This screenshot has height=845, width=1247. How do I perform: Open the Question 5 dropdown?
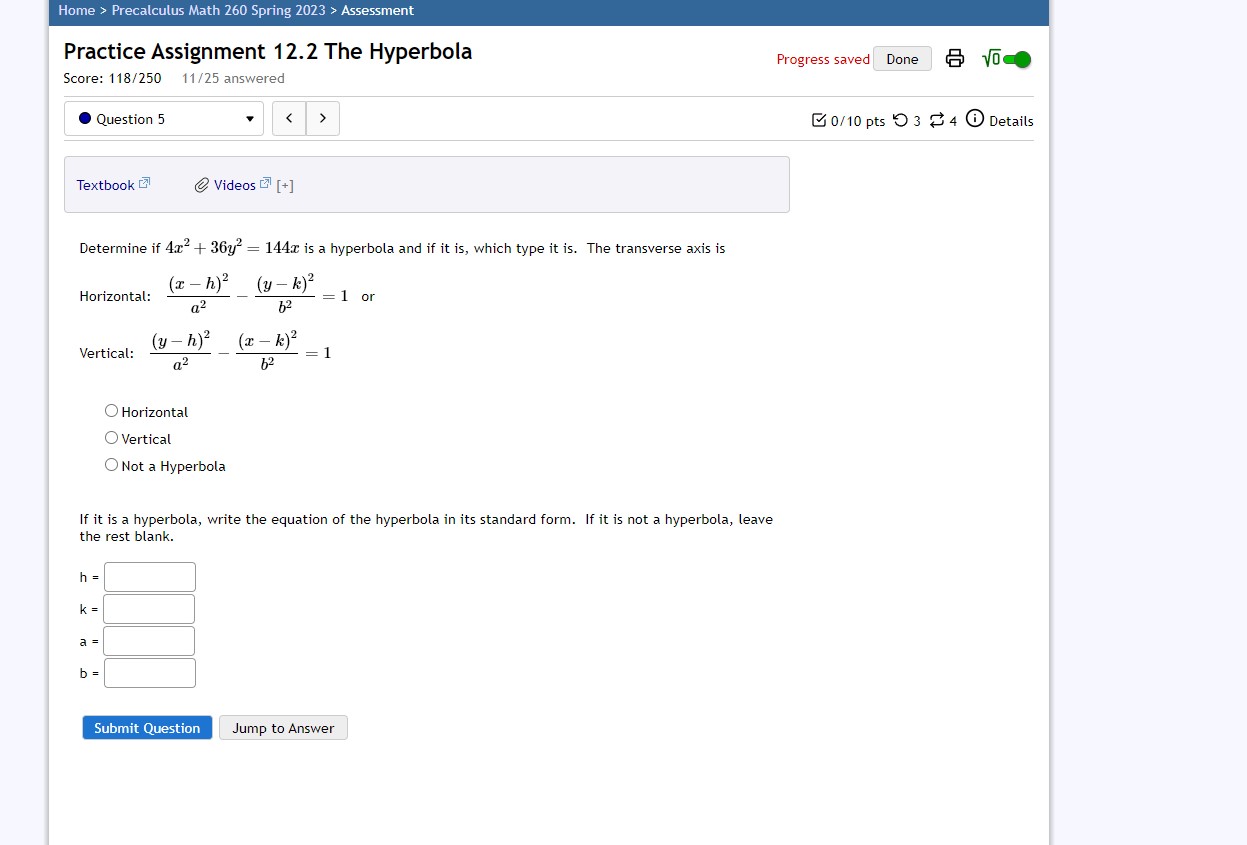[163, 118]
